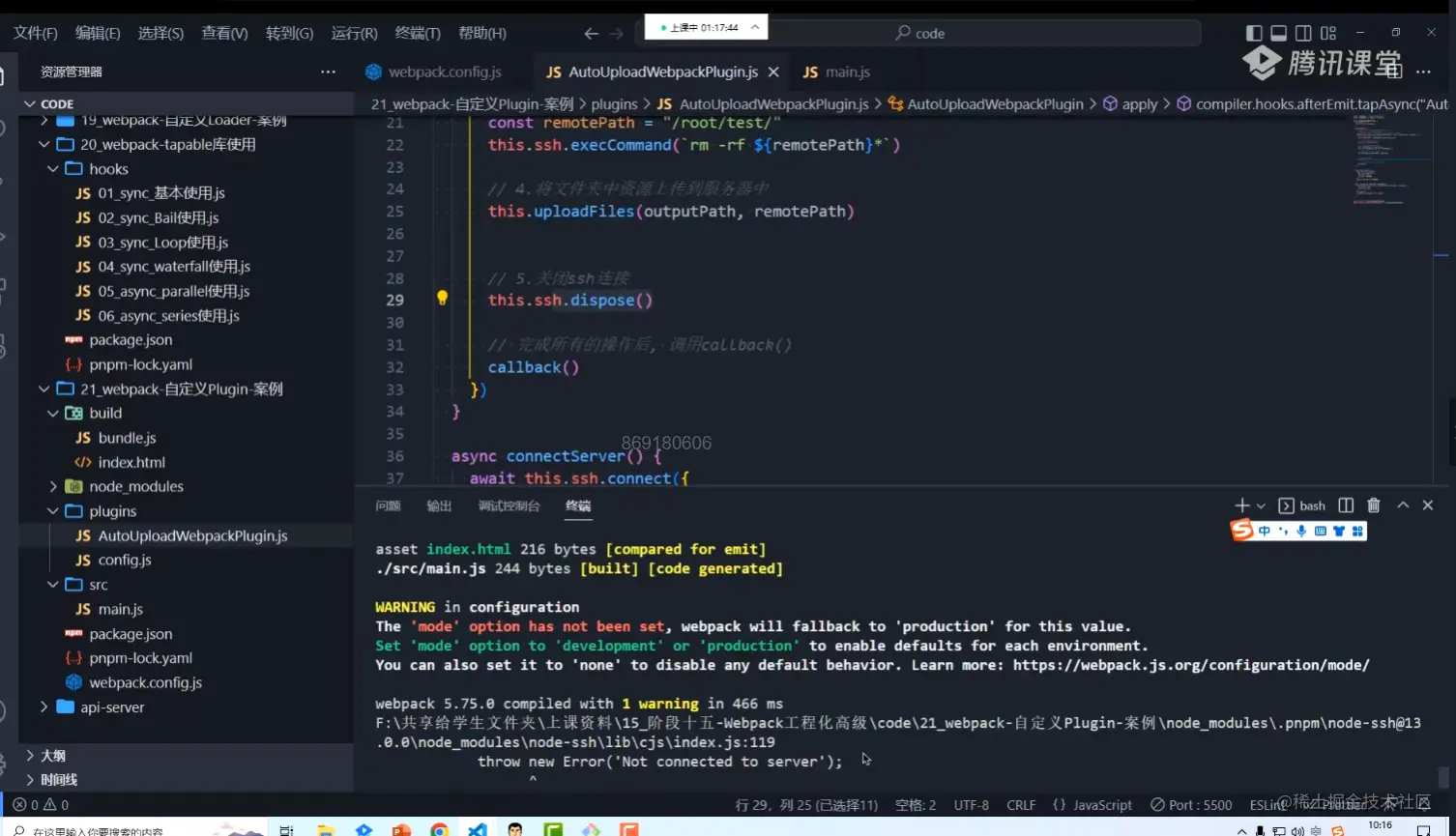The height and width of the screenshot is (836, 1456).
Task: Open the customize layout icon
Action: (1328, 33)
